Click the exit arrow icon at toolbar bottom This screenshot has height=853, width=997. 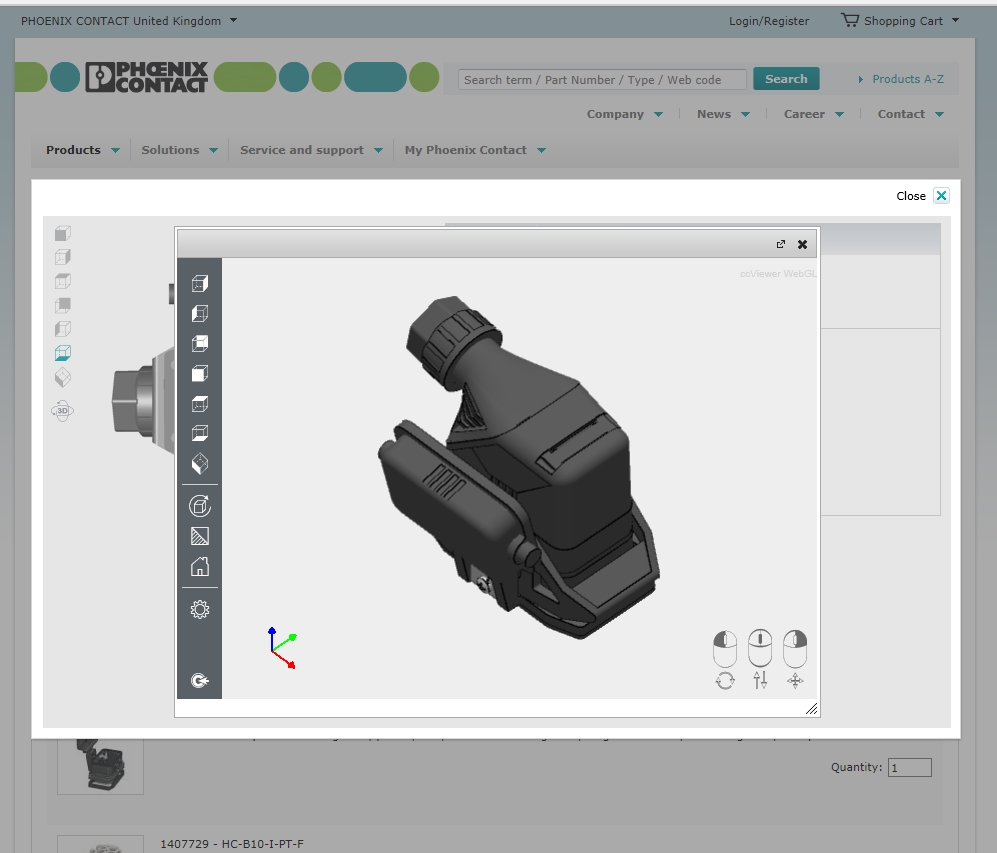[x=199, y=681]
